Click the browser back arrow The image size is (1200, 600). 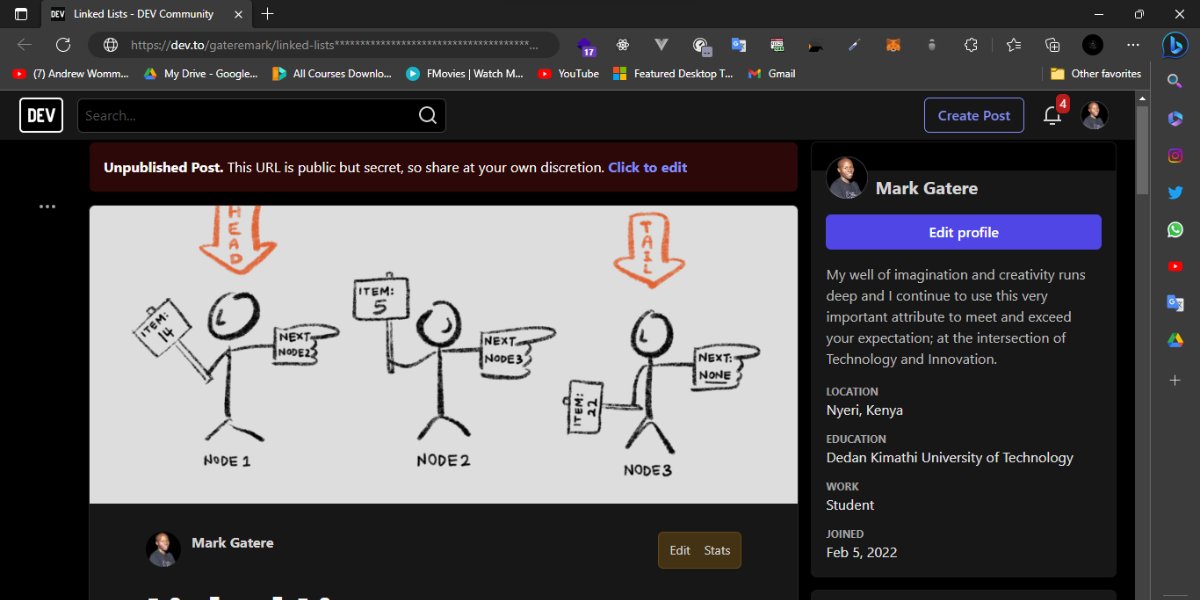[24, 45]
